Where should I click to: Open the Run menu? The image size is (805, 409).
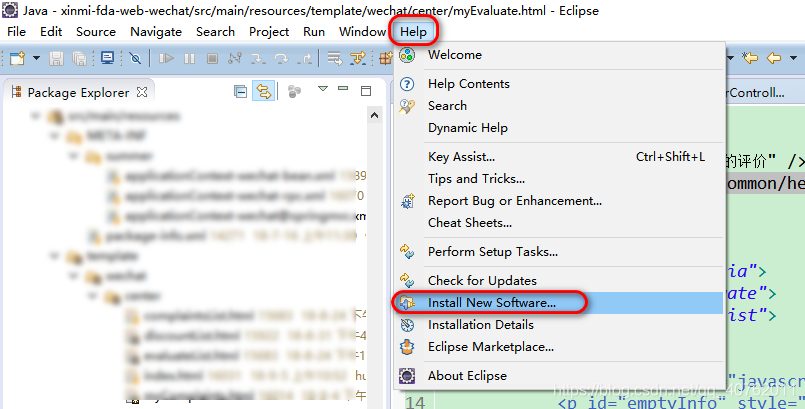pyautogui.click(x=314, y=32)
